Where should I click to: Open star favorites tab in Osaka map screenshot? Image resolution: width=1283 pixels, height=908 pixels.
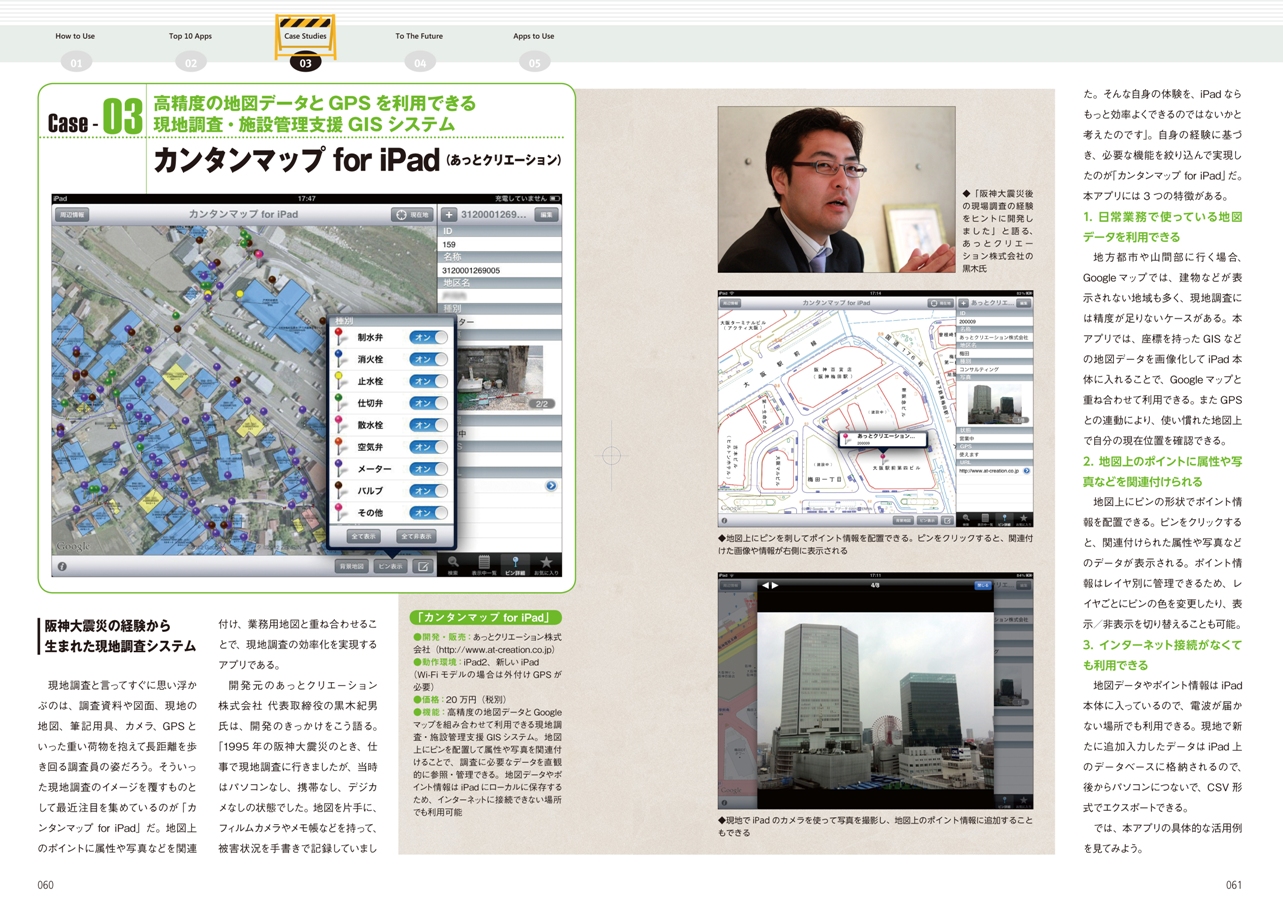pyautogui.click(x=1023, y=520)
